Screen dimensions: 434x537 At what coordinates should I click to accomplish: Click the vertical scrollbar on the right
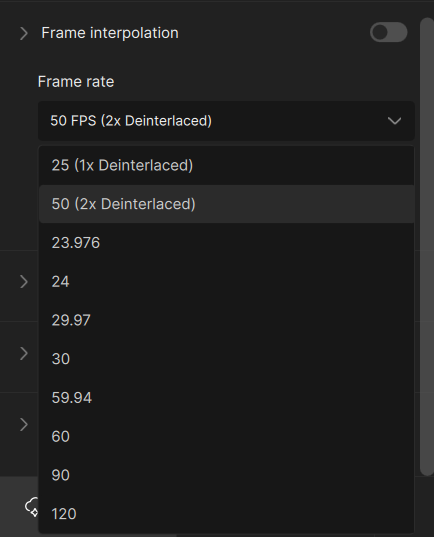(427, 247)
